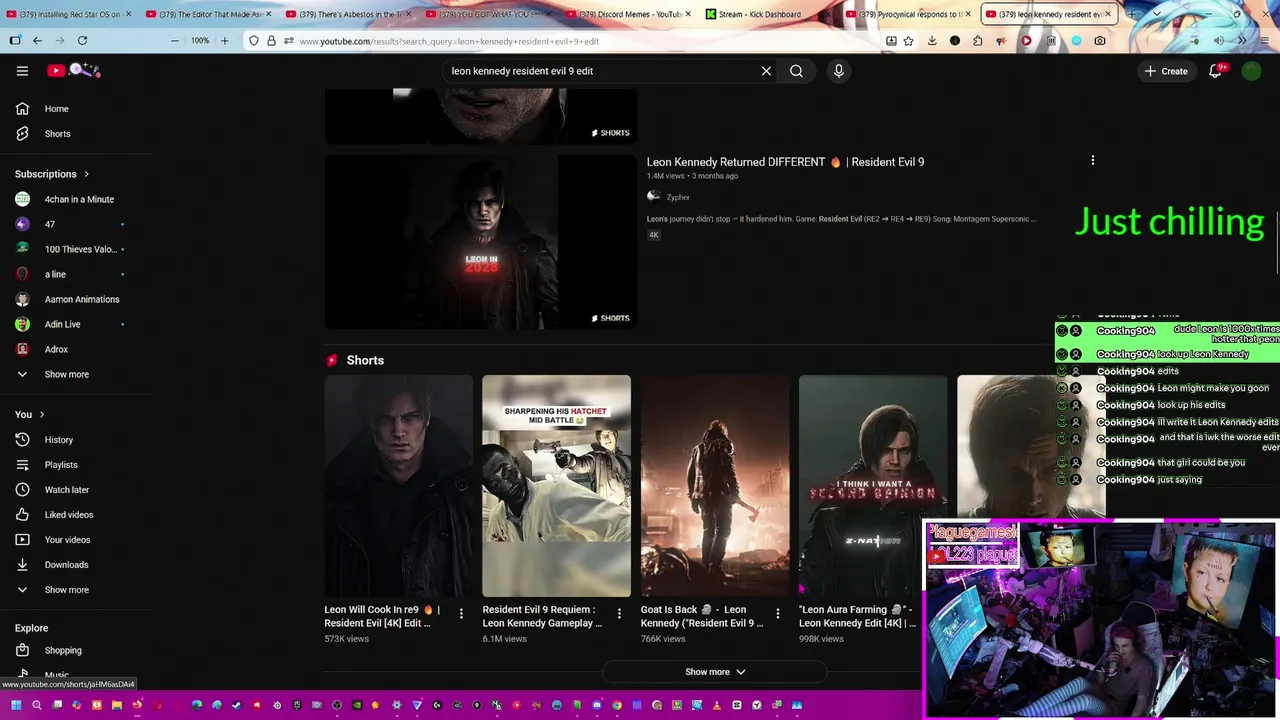
Task: Open 100 Thieves Valo subscription
Action: [x=75, y=249]
